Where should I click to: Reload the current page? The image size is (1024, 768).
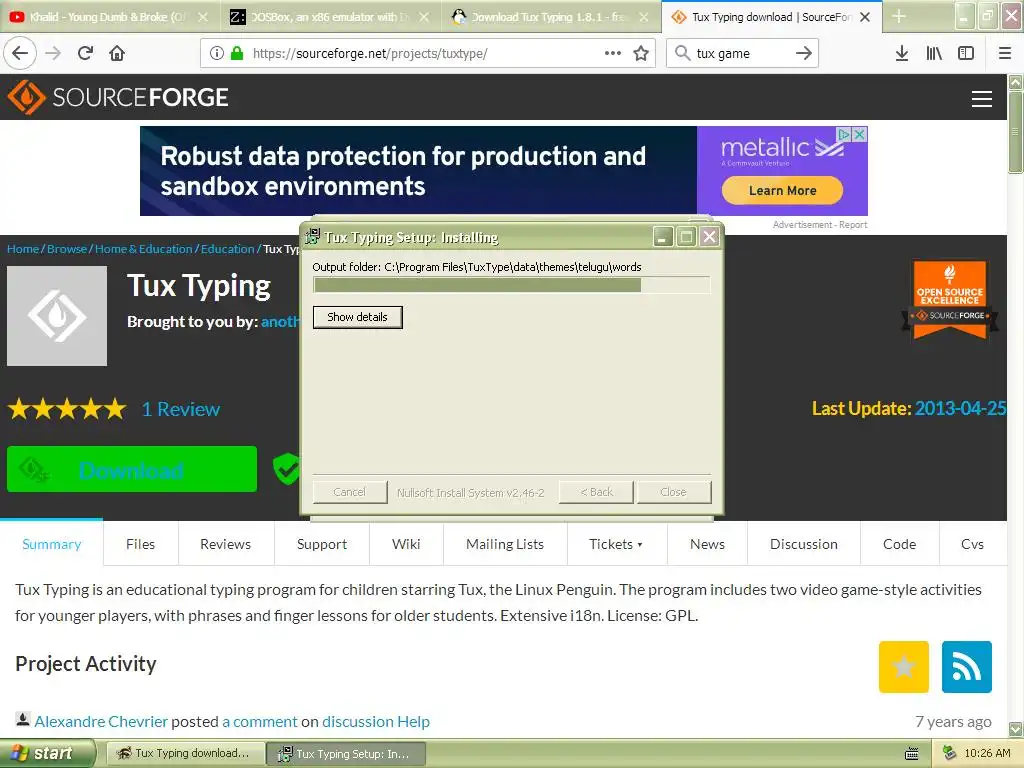pos(86,54)
